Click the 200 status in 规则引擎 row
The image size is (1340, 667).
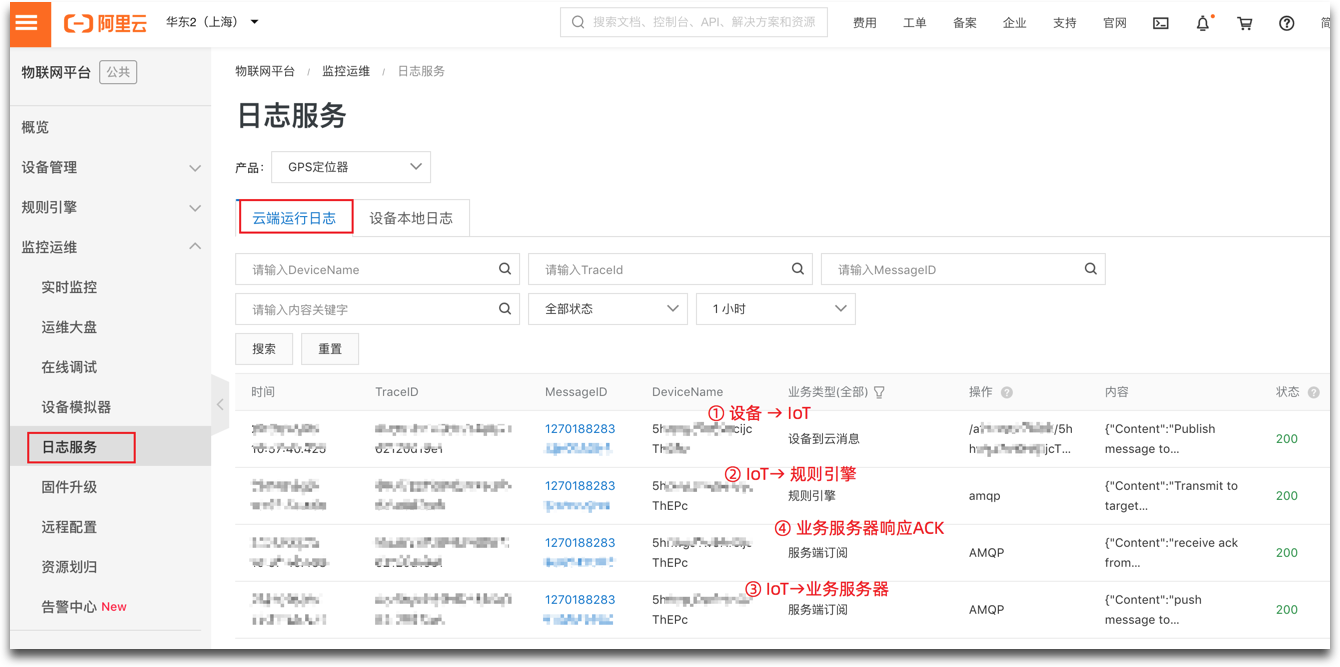[x=1287, y=496]
